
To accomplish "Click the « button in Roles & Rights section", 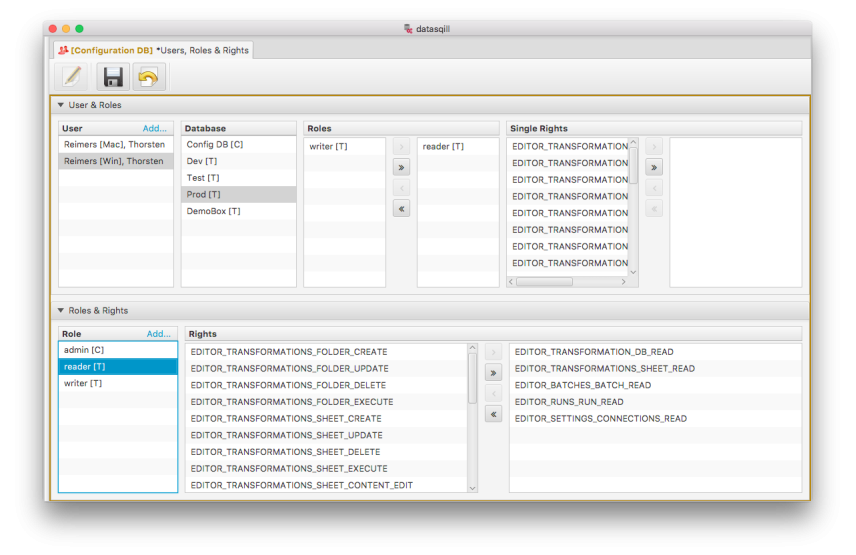I will coord(493,414).
